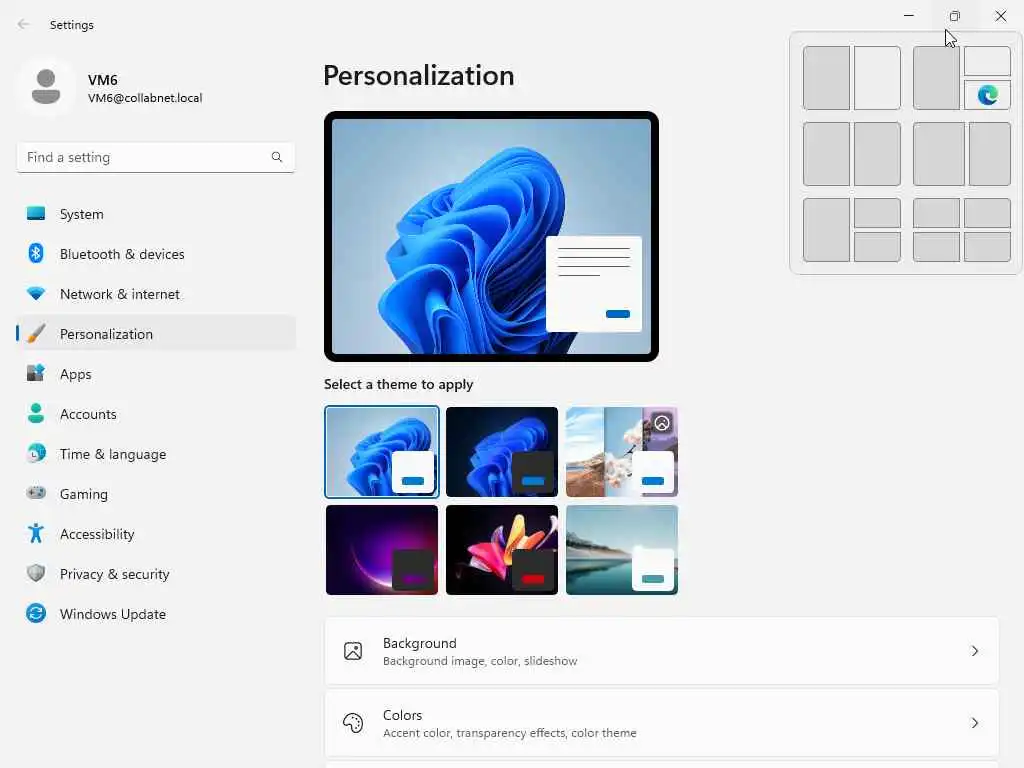
Task: Open Accounts settings
Action: click(x=155, y=414)
